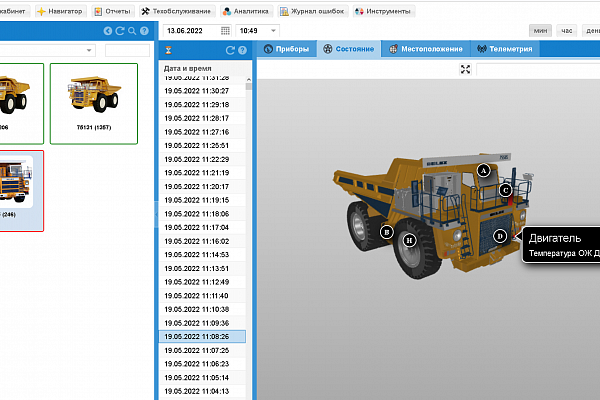Select the row 19.05.2022 11:07:25
600x400 pixels.
pos(202,350)
